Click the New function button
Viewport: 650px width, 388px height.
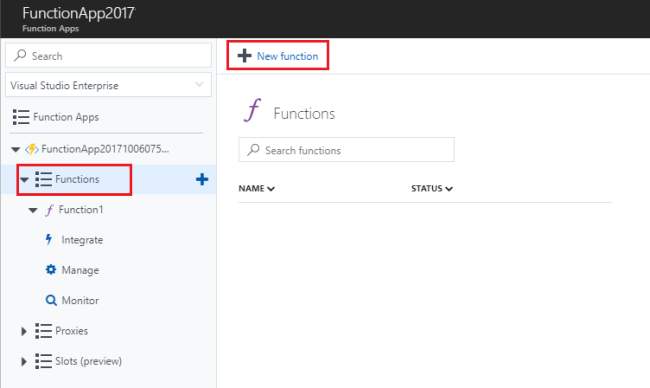pos(278,56)
